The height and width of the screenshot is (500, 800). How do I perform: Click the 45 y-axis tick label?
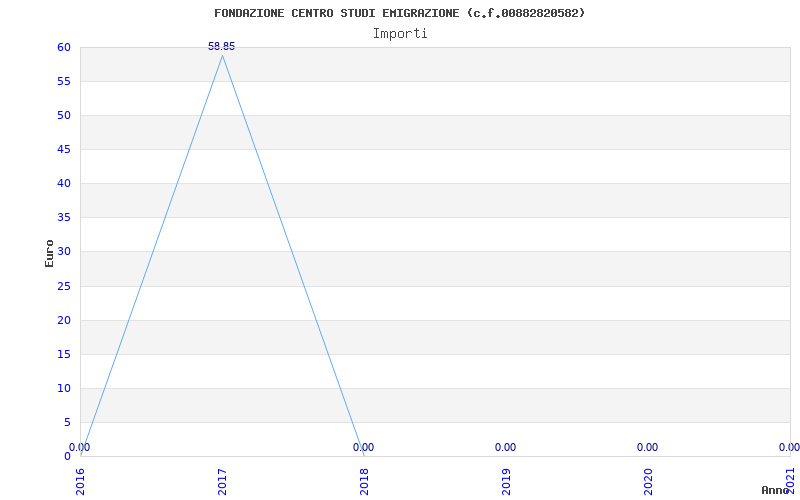[x=64, y=149]
